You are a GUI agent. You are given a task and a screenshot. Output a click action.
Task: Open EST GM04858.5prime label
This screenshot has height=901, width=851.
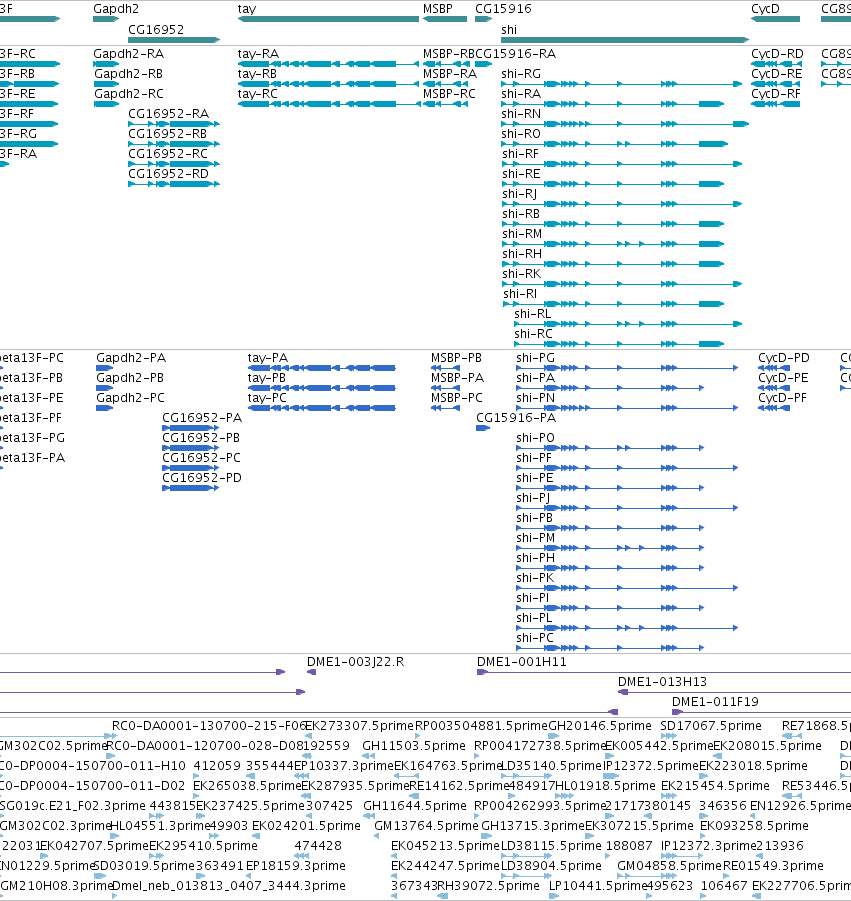[x=669, y=865]
